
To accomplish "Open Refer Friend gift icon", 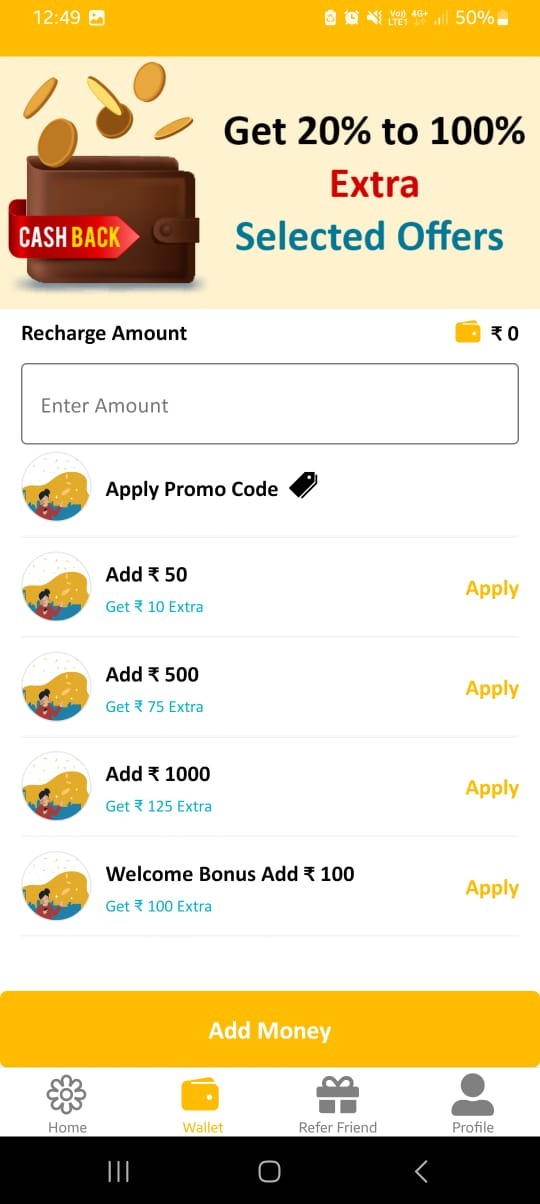I will [337, 1095].
